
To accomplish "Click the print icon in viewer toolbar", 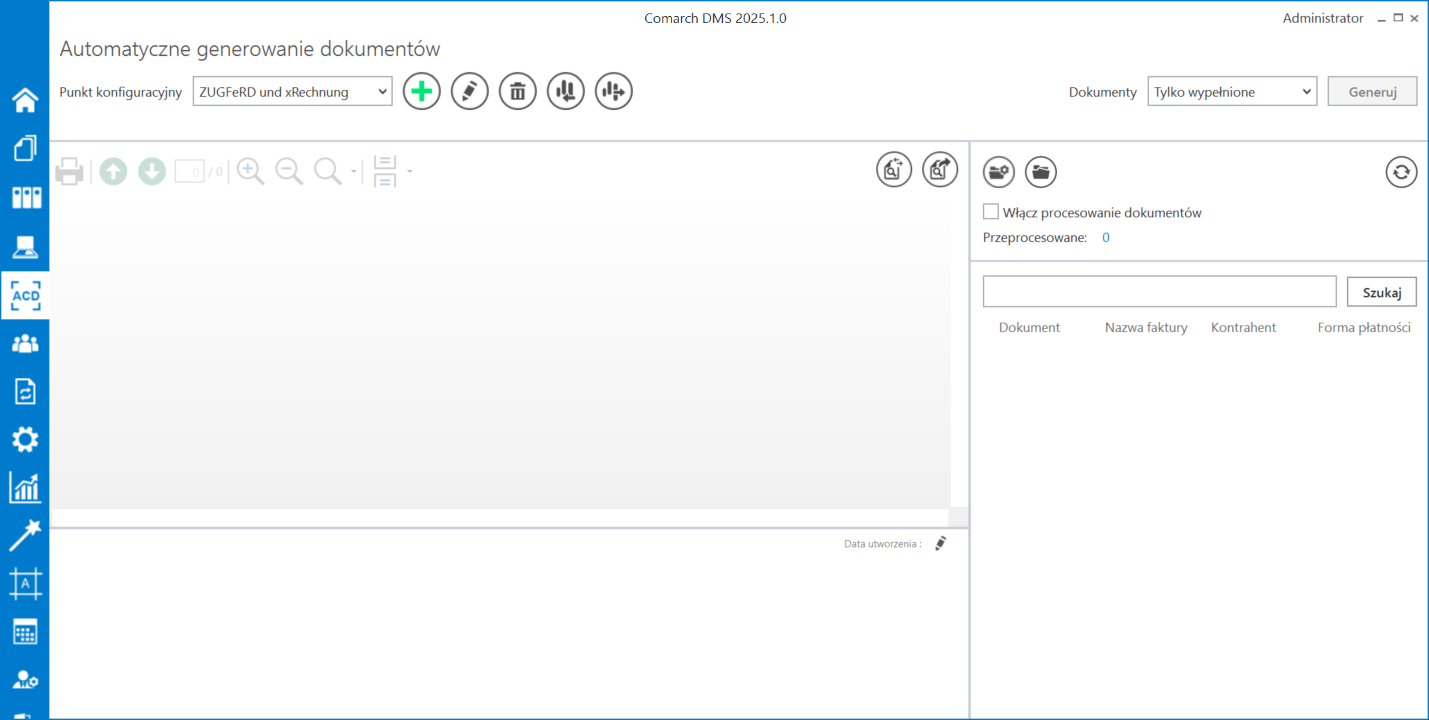I will click(x=70, y=172).
